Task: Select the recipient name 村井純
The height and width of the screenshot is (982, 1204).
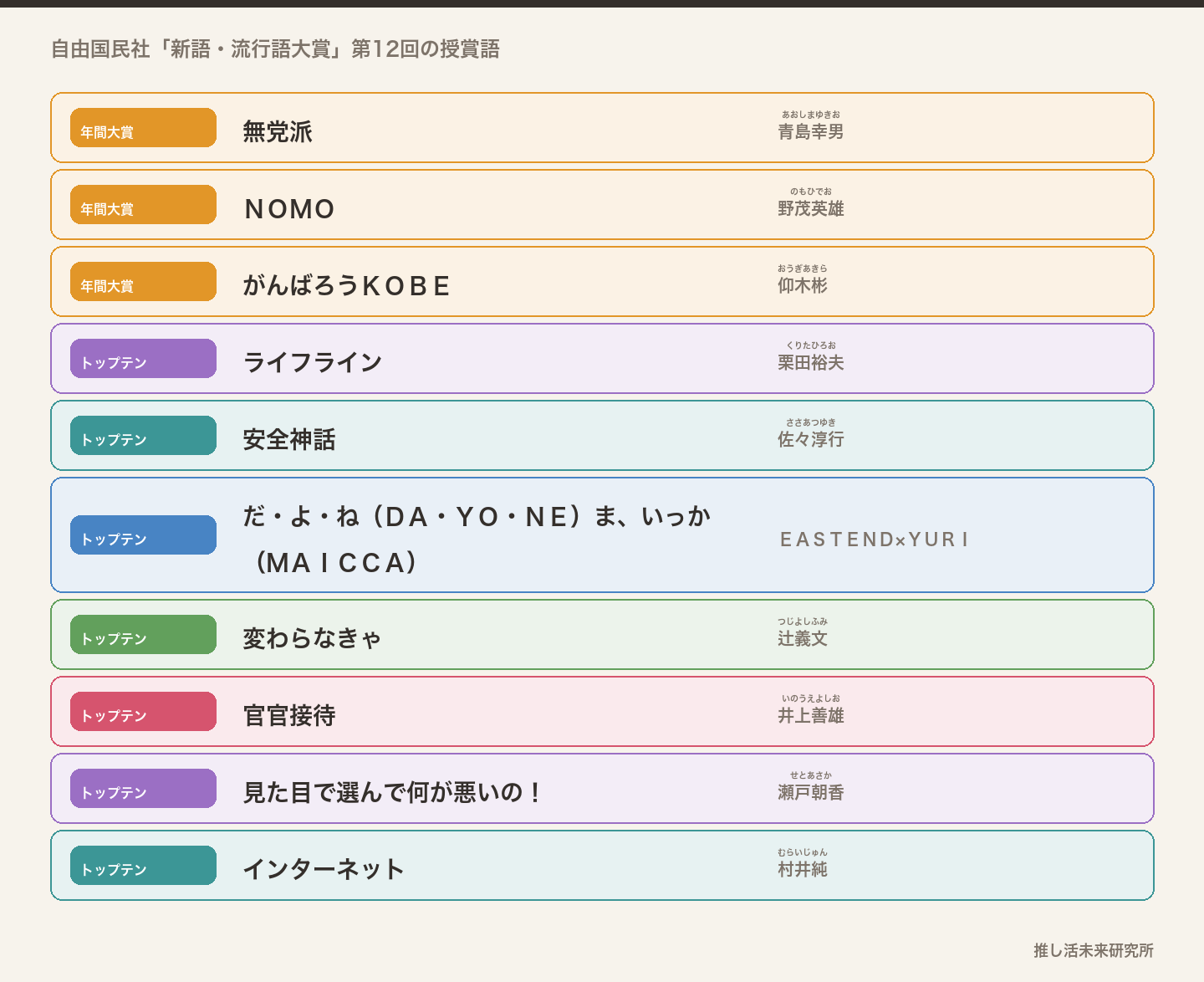Action: pos(803,869)
